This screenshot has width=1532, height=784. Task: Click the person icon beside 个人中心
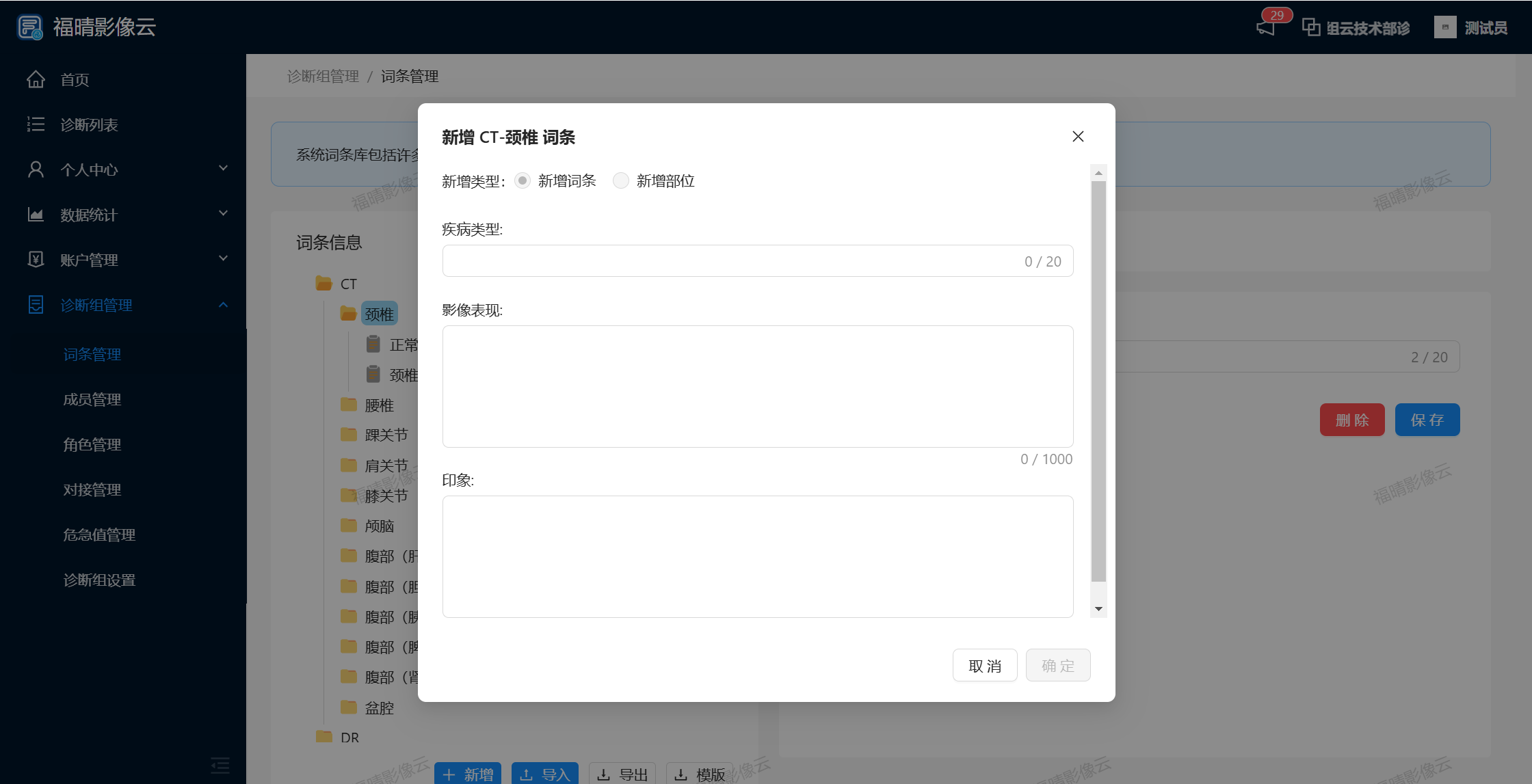(x=36, y=170)
